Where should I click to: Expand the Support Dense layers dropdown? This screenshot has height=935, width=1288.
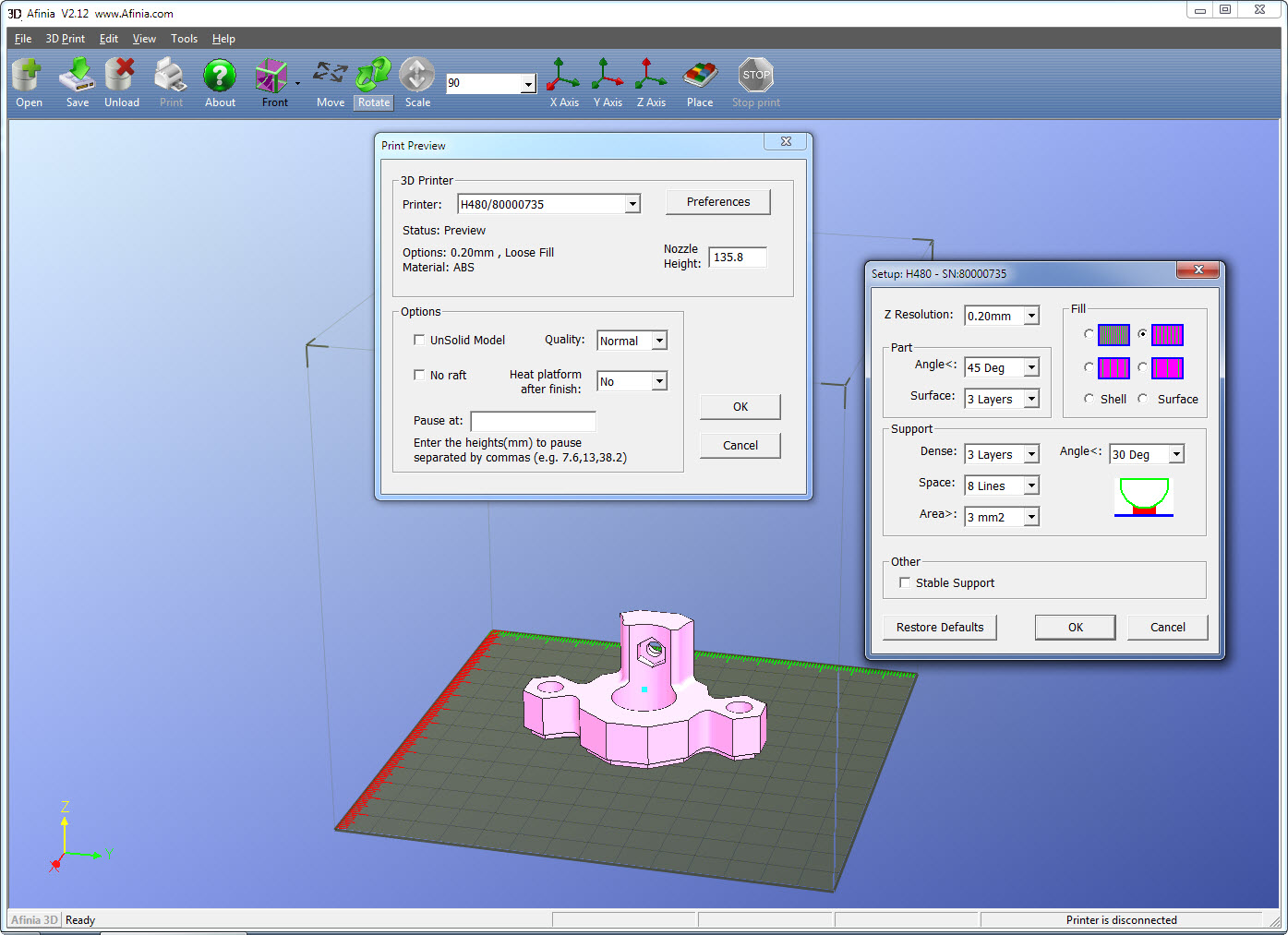[x=1031, y=454]
